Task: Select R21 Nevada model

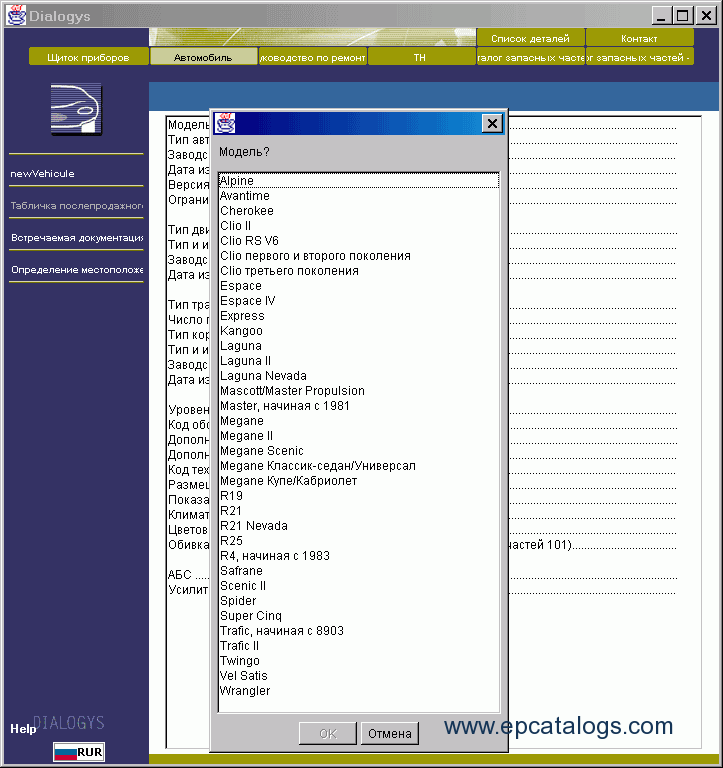Action: pos(359,526)
